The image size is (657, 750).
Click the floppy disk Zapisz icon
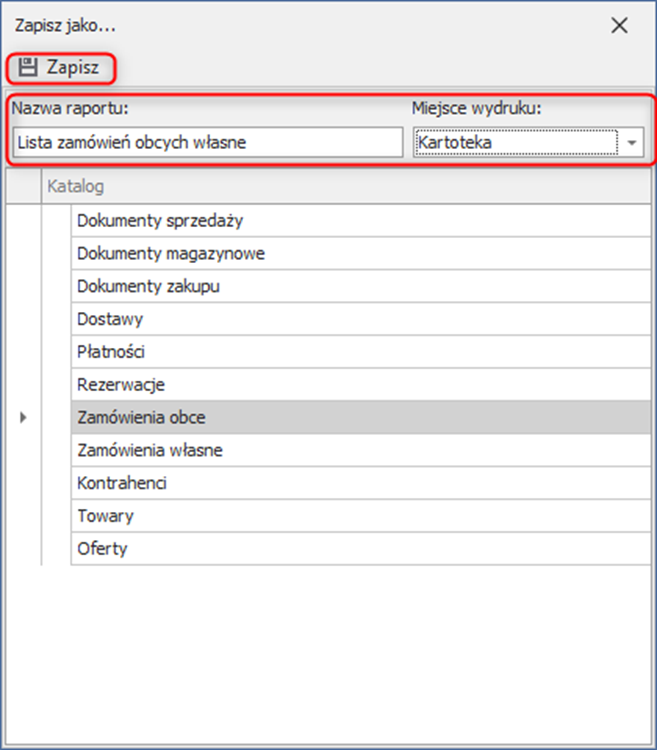tap(28, 68)
